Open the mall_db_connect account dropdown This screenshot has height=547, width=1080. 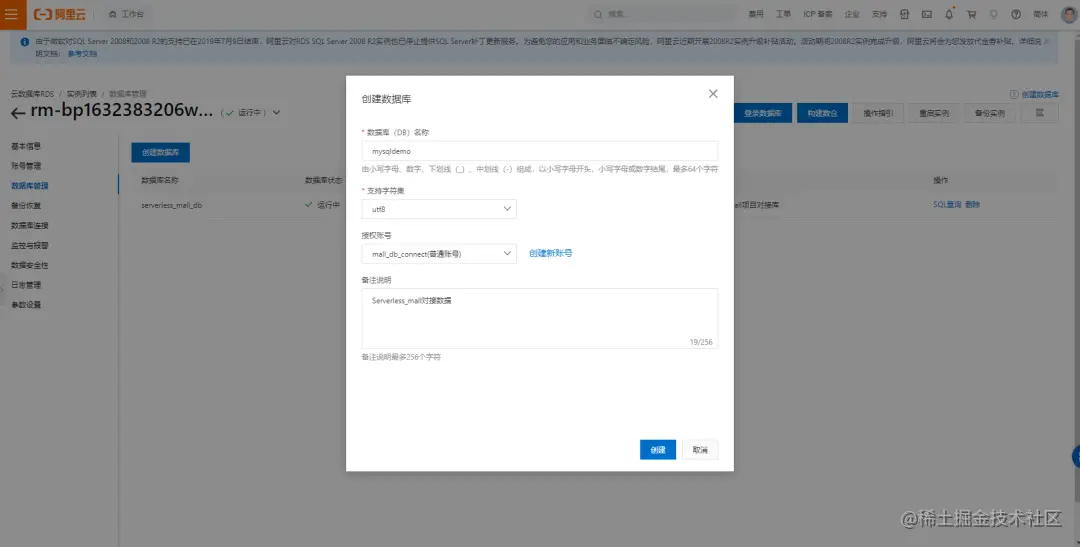tap(439, 254)
